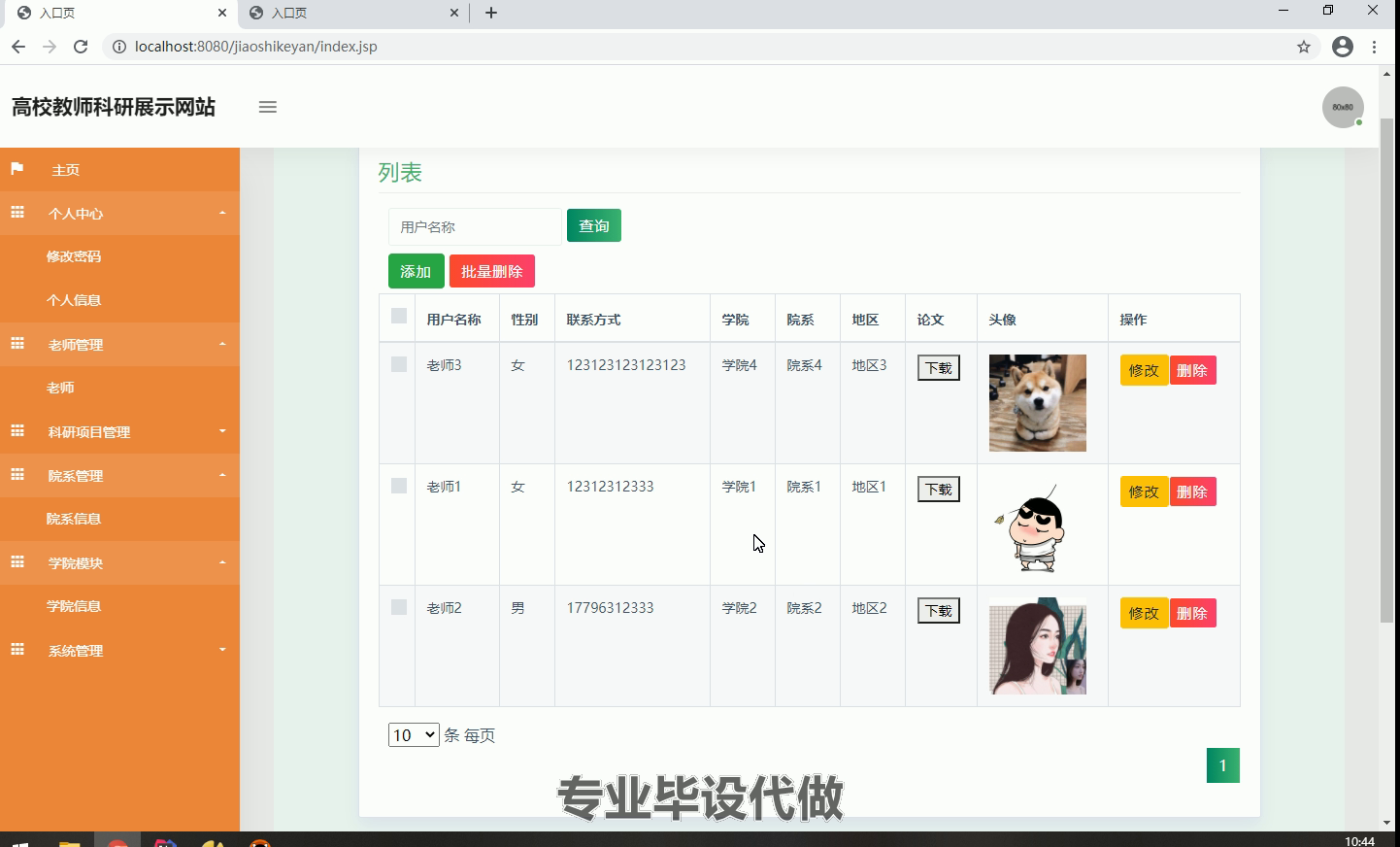Click 修改 for 老师1 row

click(1144, 491)
